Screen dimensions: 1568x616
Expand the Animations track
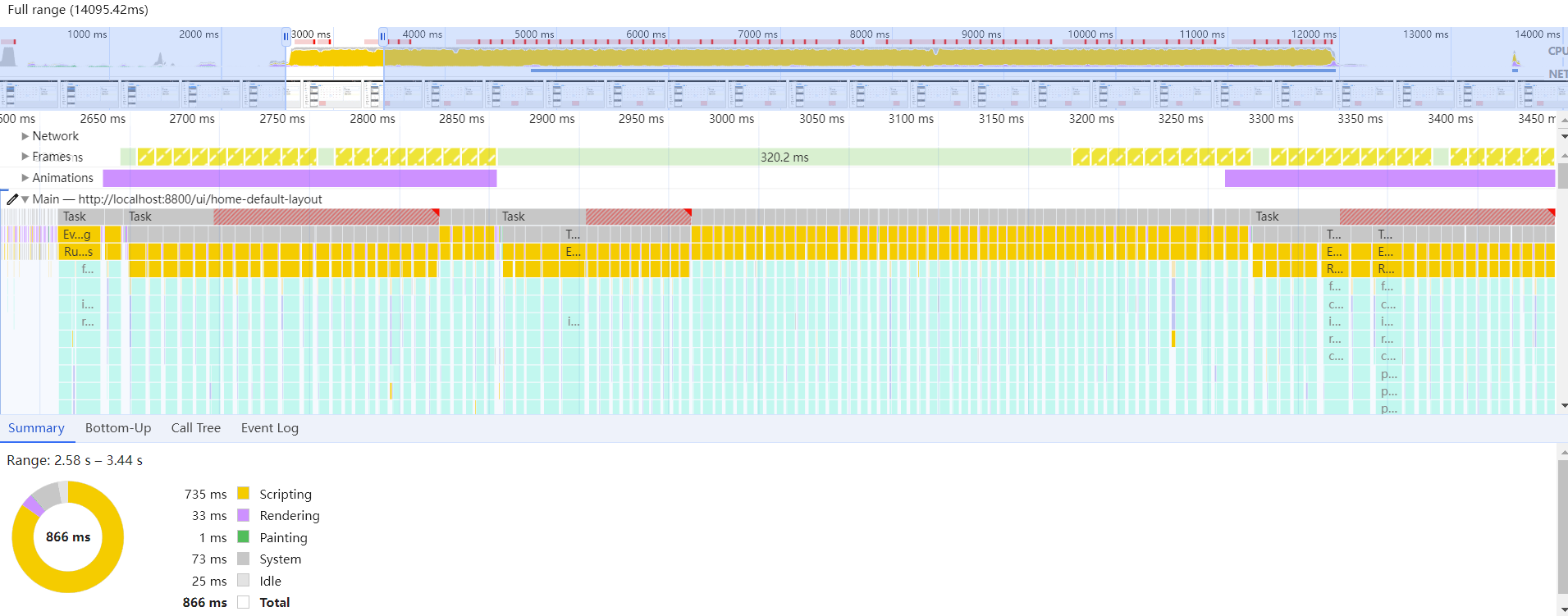(x=25, y=178)
